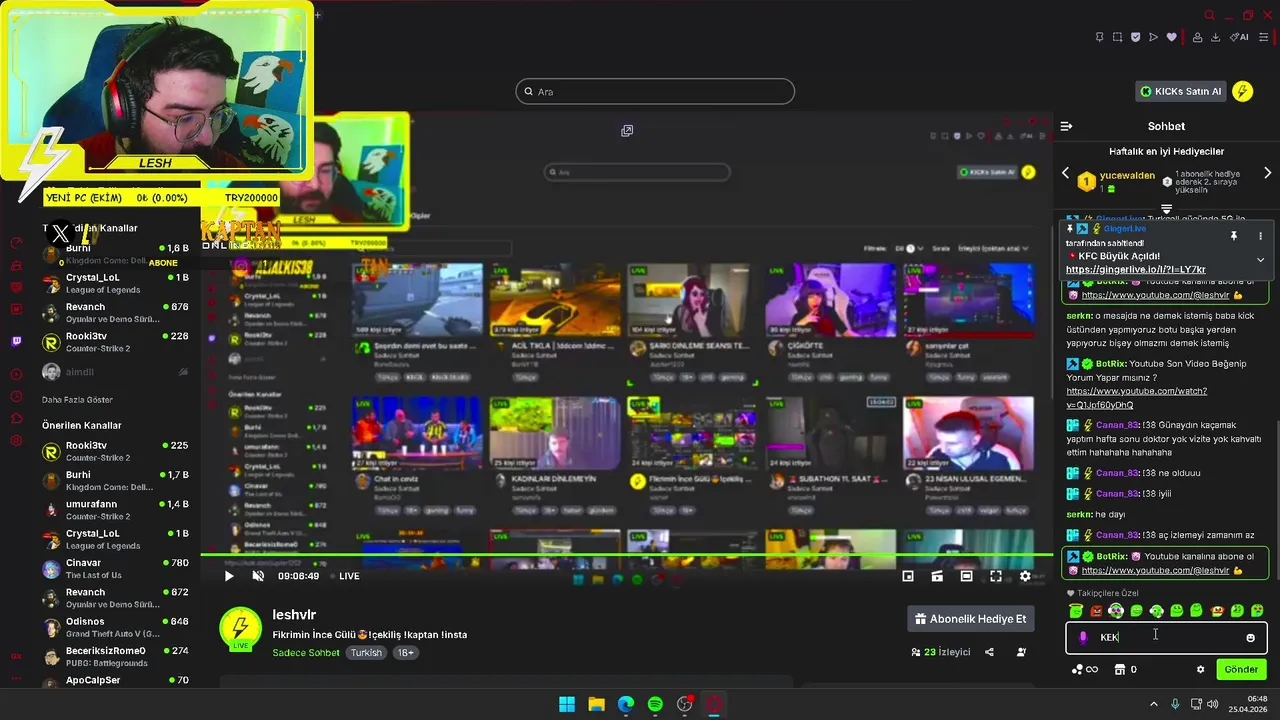This screenshot has width=1280, height=720.
Task: Unmute the stream audio
Action: click(x=258, y=576)
